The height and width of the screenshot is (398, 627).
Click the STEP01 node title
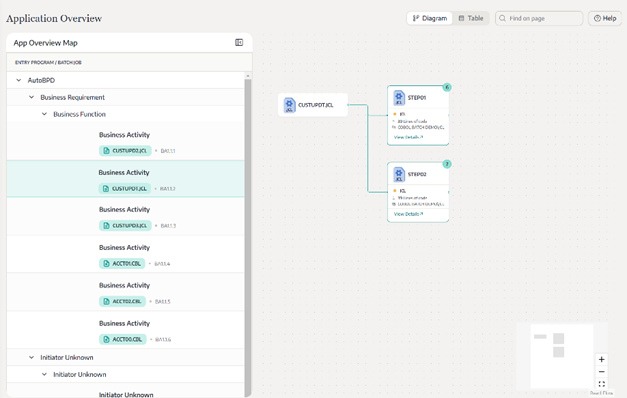[417, 98]
